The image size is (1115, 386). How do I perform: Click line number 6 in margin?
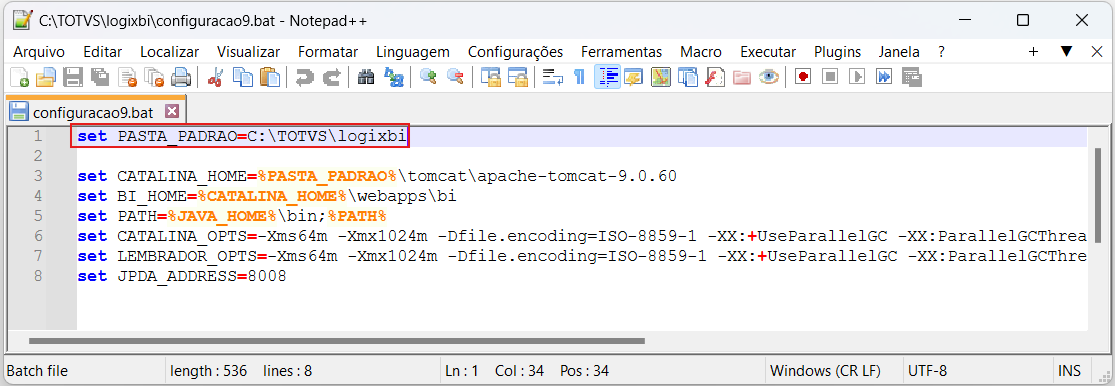[38, 236]
